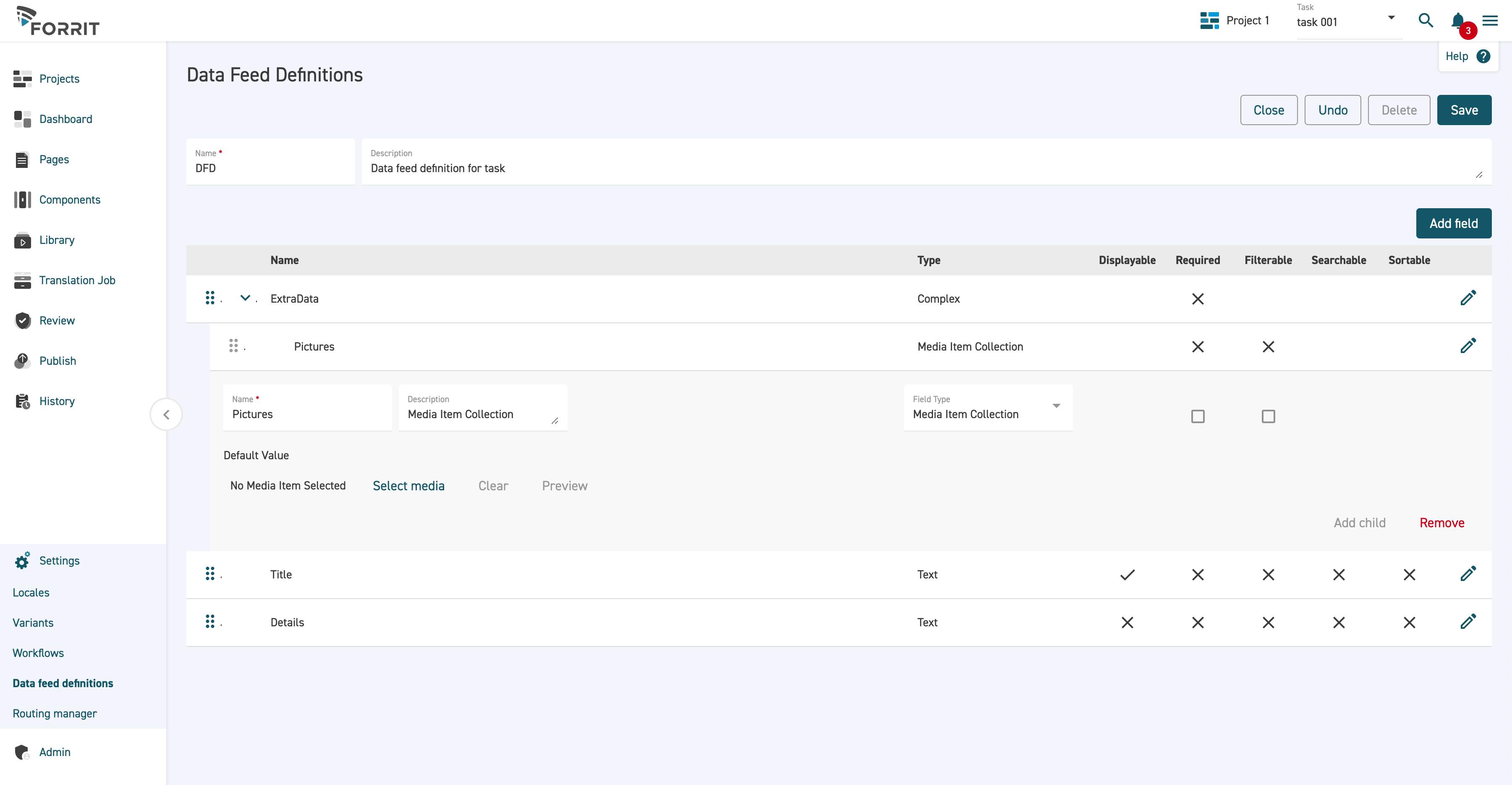Click pencil icon for ExtraData row
Screen dimensions: 1512x785
pos(1468,298)
